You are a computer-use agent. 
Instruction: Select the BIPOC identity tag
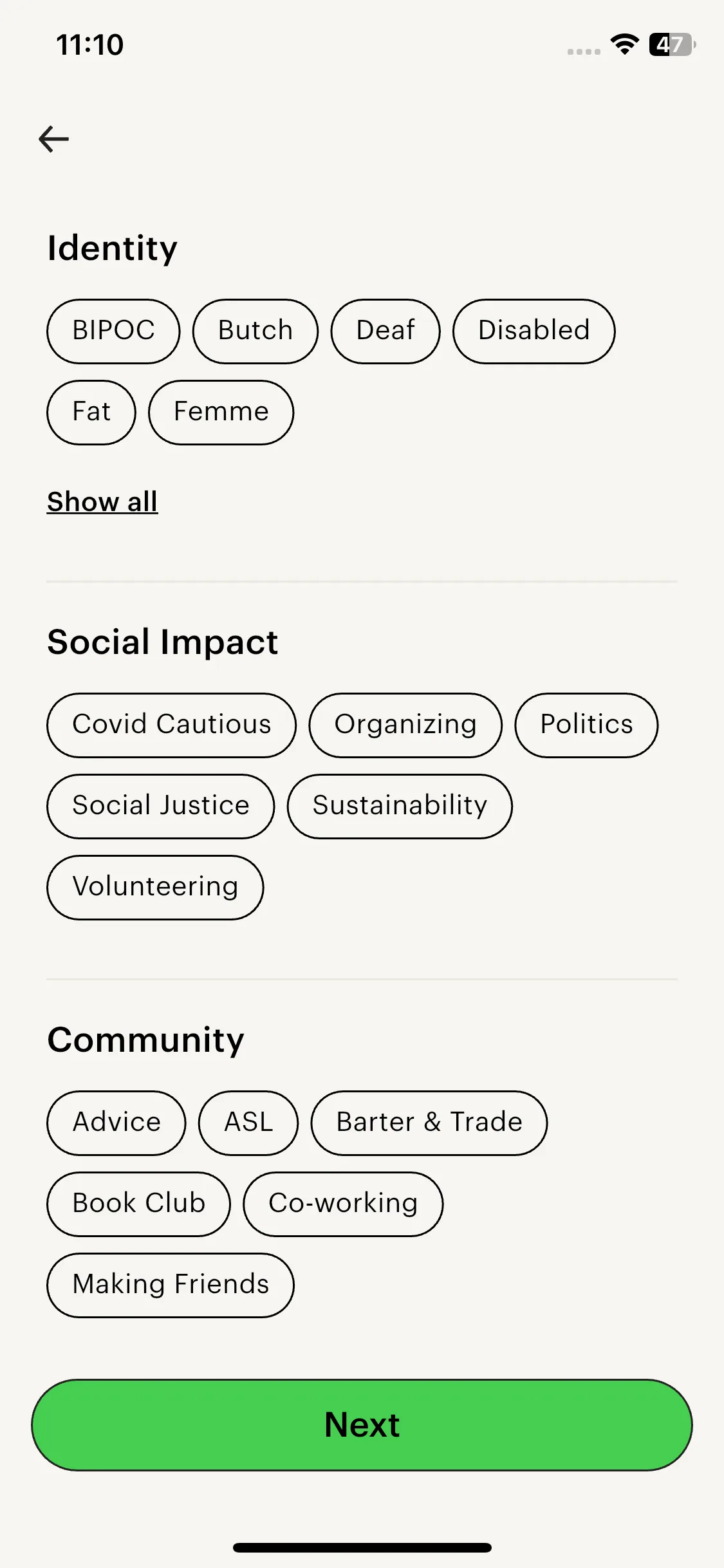pos(113,331)
